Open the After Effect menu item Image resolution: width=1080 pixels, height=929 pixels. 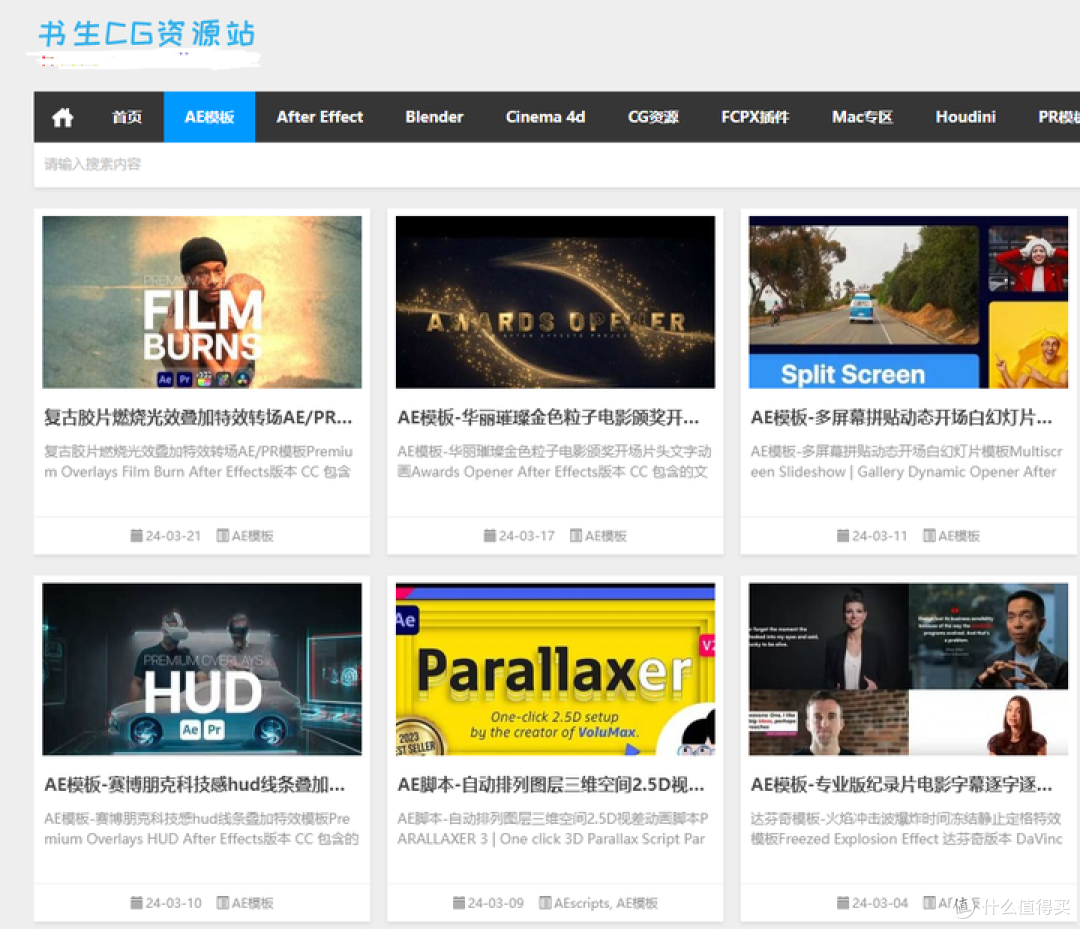320,117
